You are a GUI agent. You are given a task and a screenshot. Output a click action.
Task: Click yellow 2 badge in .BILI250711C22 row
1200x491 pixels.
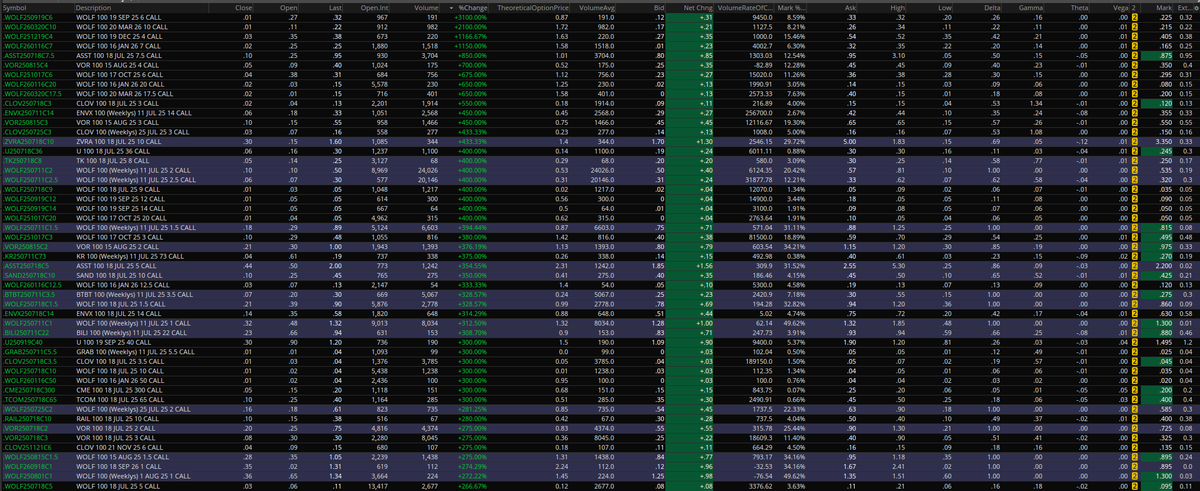click(x=1135, y=334)
